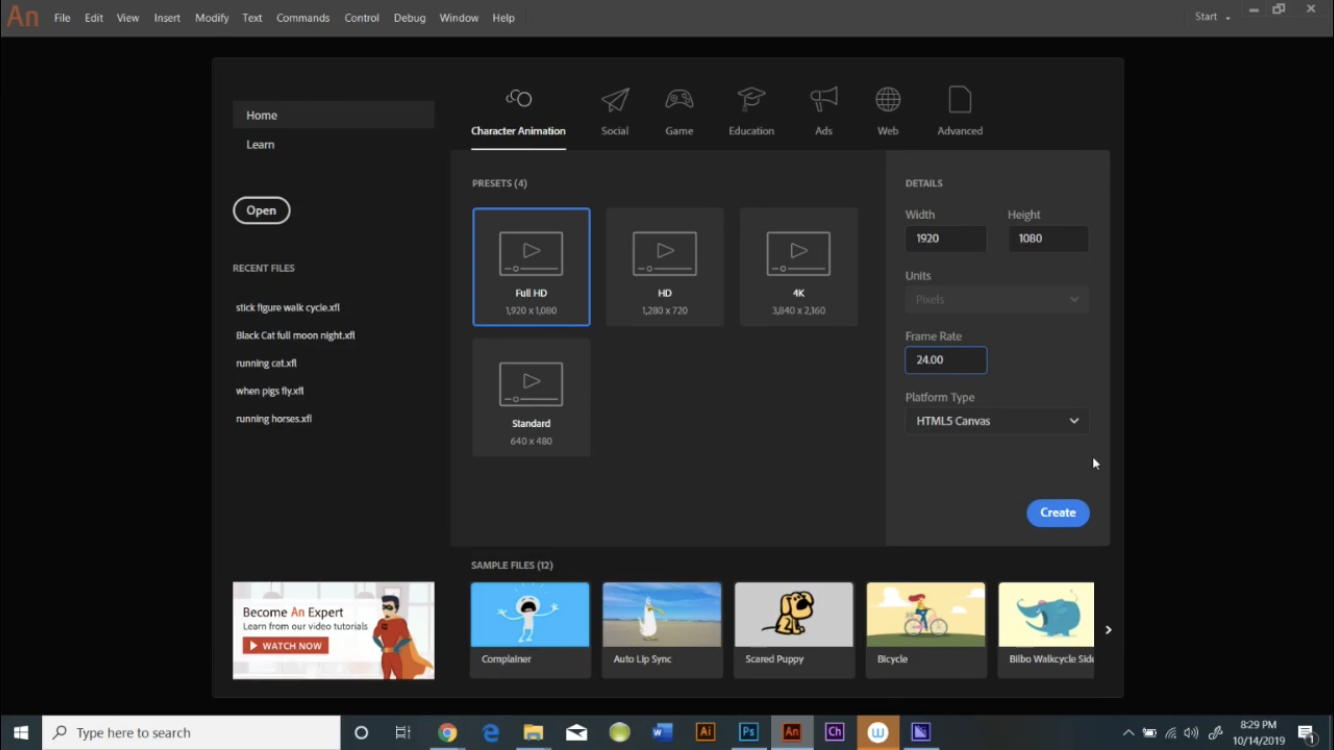Open recent file running horses.xfl

pos(274,419)
